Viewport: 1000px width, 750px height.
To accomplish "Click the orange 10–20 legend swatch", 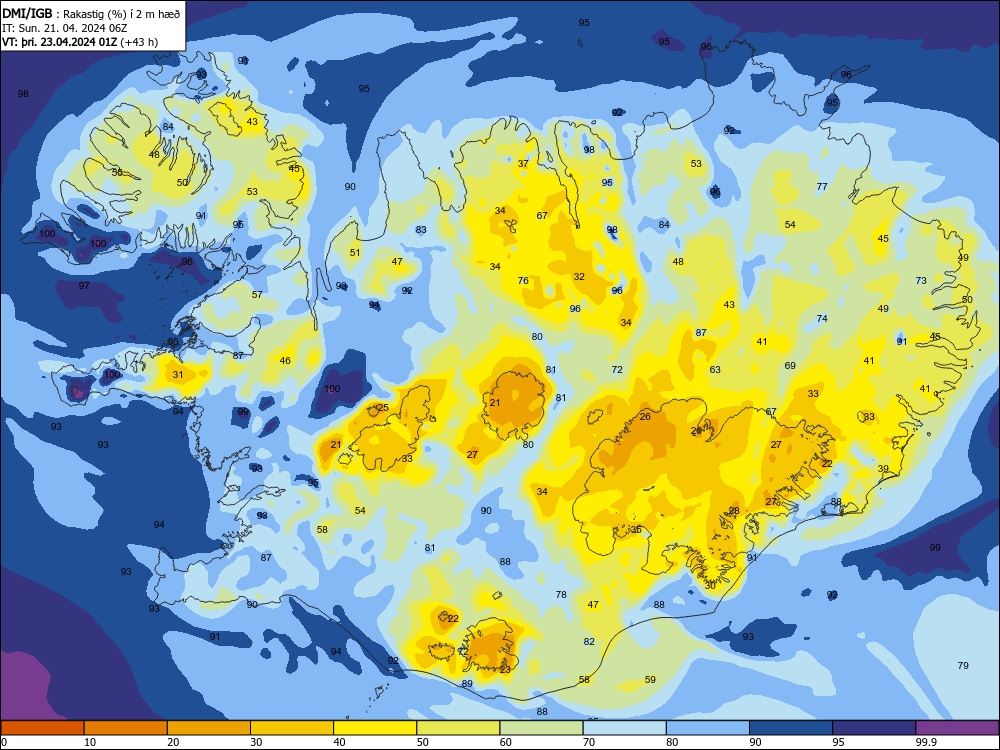I will (126, 728).
